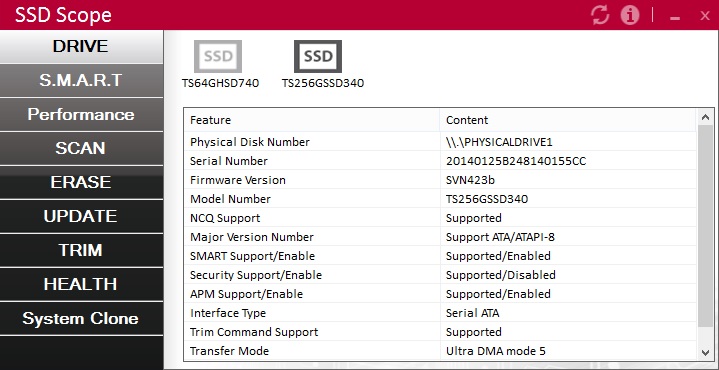Open the Performance section
The width and height of the screenshot is (719, 370).
(x=81, y=115)
